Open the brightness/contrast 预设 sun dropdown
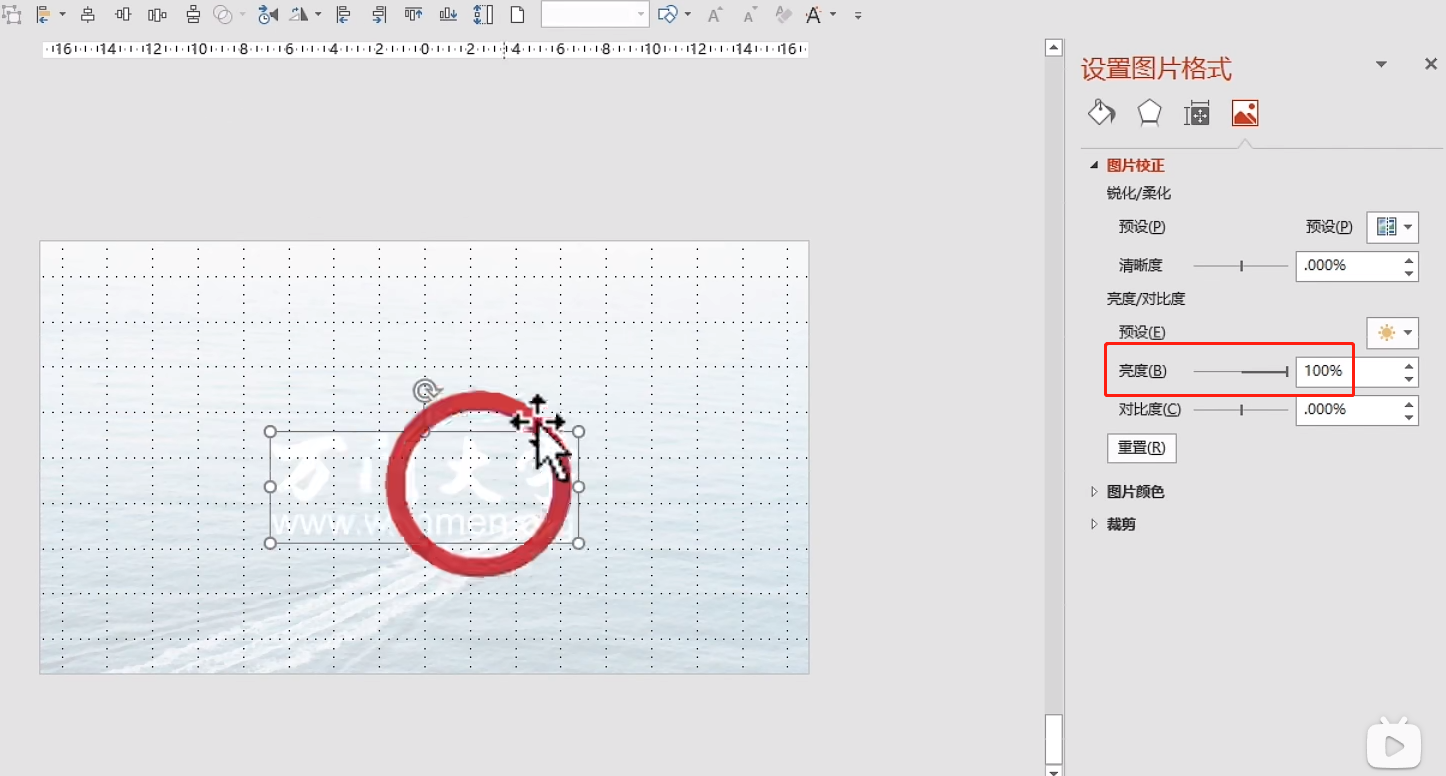 coord(1392,332)
